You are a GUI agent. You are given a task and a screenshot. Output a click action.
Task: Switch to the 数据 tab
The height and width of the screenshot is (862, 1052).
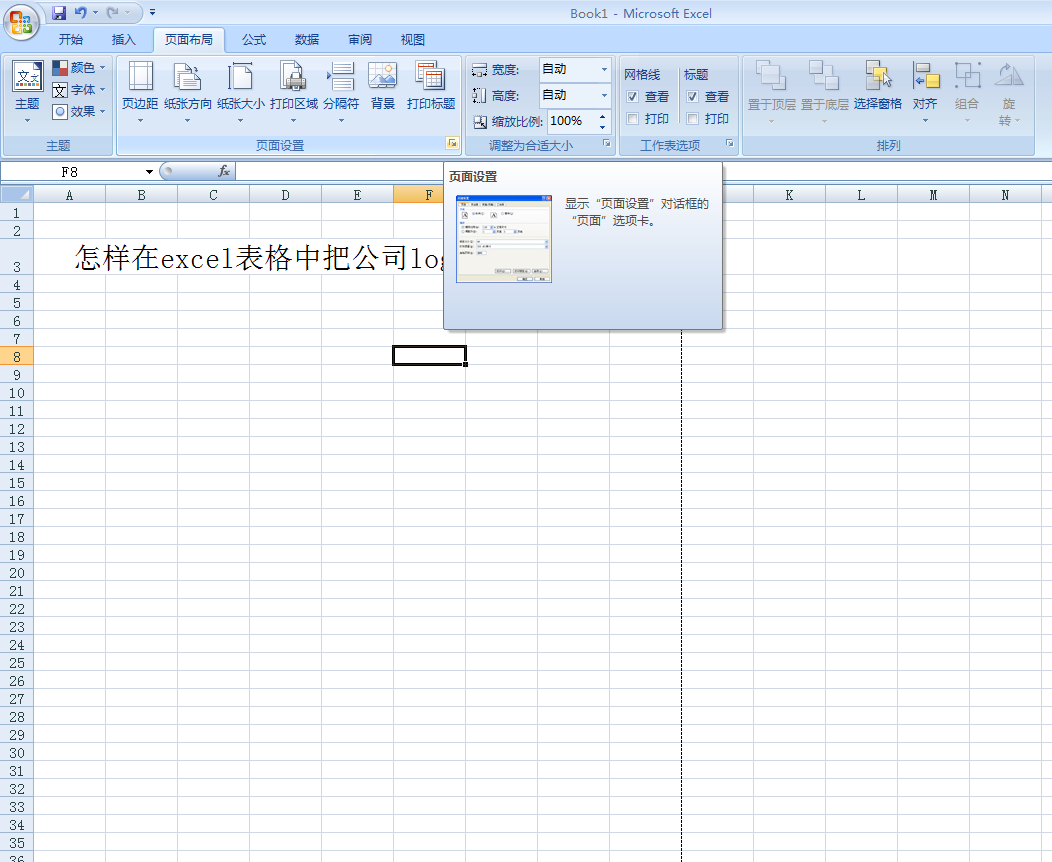[307, 40]
